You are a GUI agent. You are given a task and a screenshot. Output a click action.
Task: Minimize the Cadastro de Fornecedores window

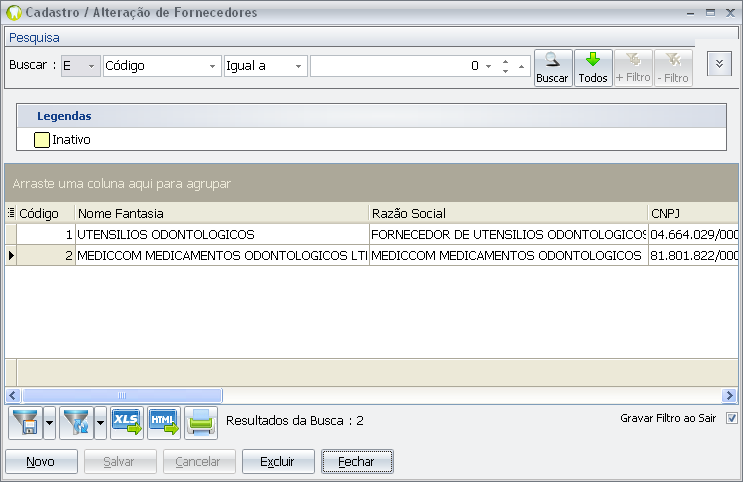tap(690, 13)
